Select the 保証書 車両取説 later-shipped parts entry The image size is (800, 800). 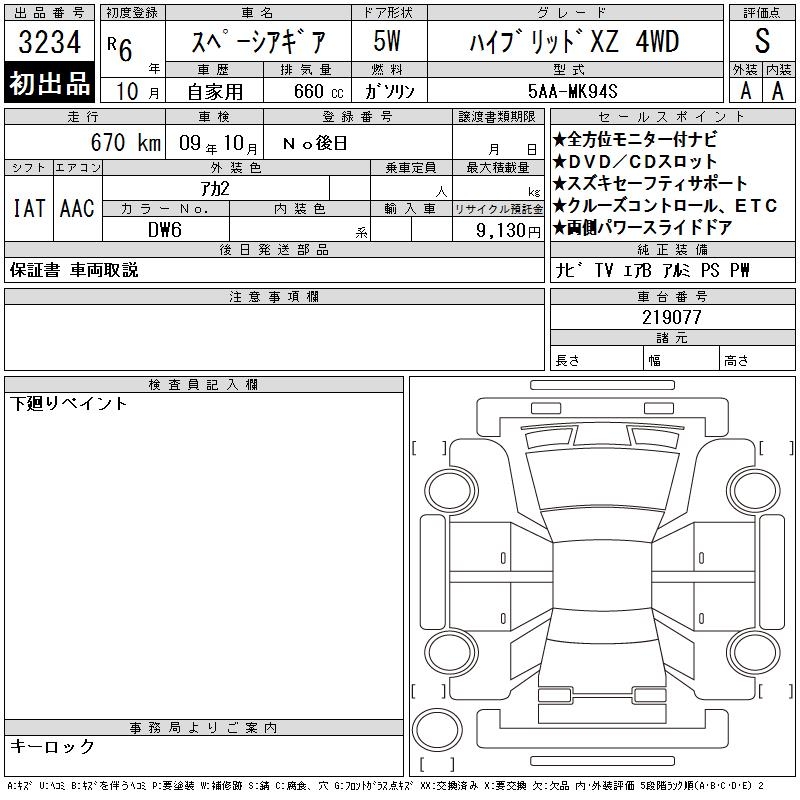click(74, 270)
